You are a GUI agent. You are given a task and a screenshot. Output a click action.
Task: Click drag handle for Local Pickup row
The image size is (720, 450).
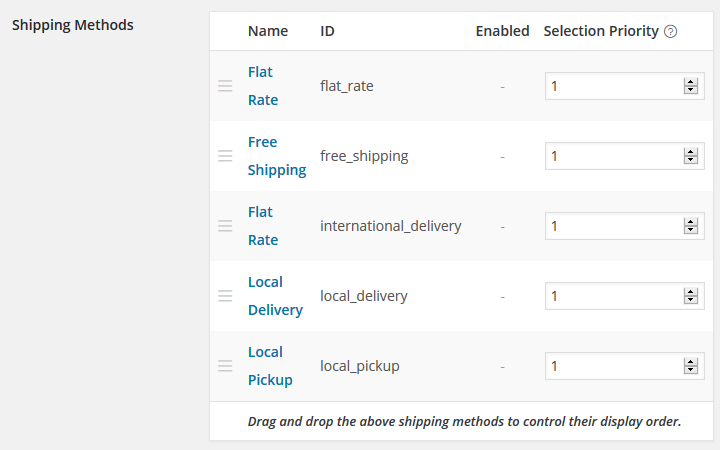coord(225,366)
